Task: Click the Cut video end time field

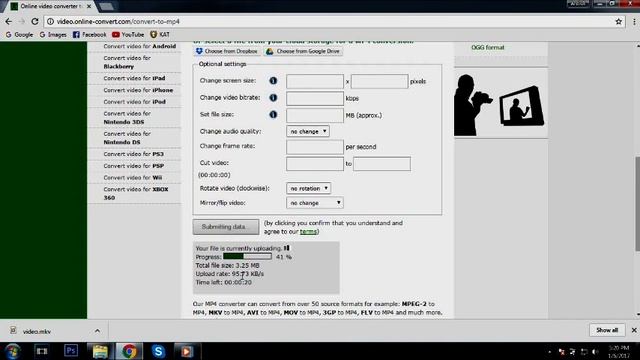Action: pyautogui.click(x=382, y=164)
